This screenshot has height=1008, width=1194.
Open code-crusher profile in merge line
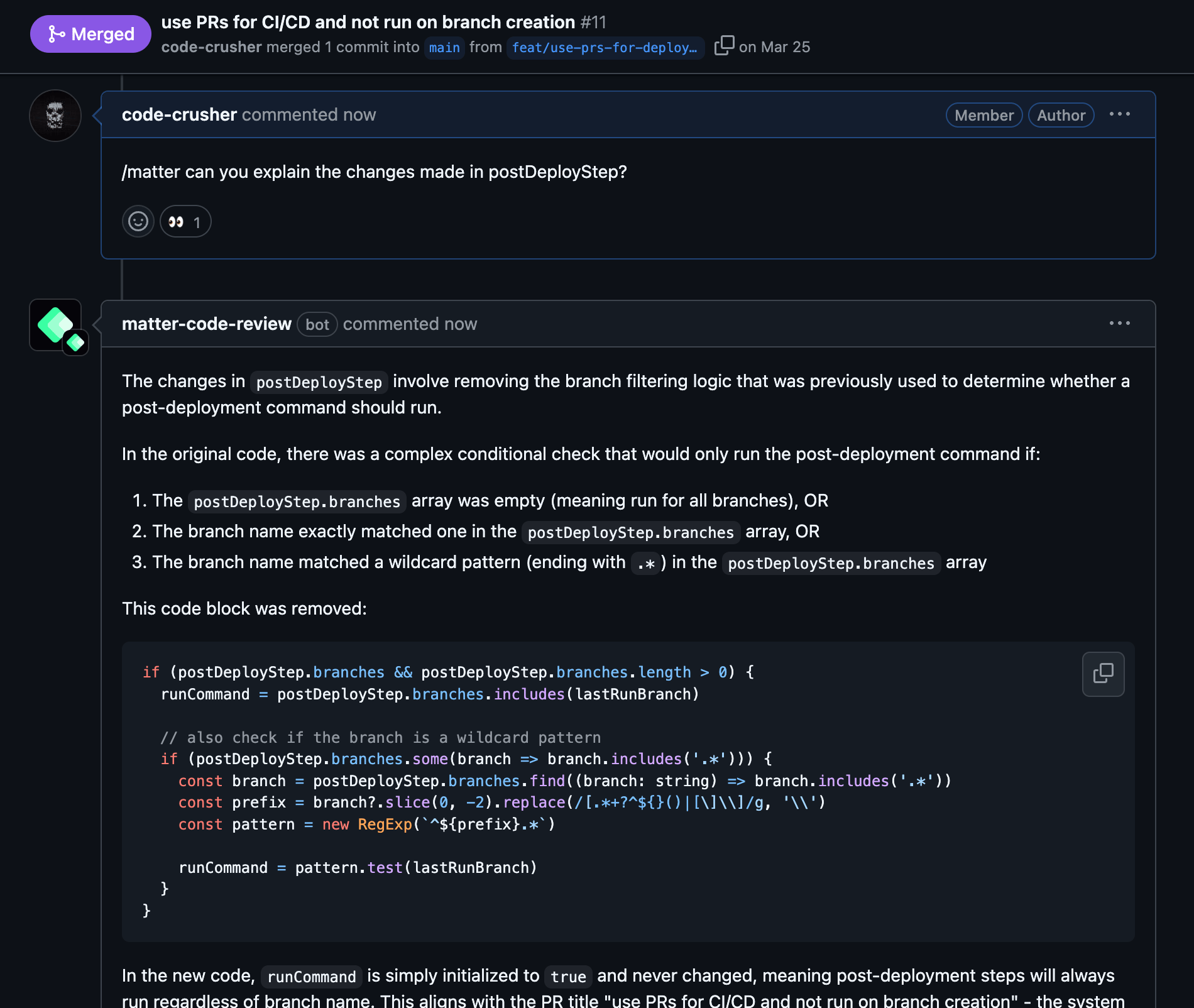[211, 47]
